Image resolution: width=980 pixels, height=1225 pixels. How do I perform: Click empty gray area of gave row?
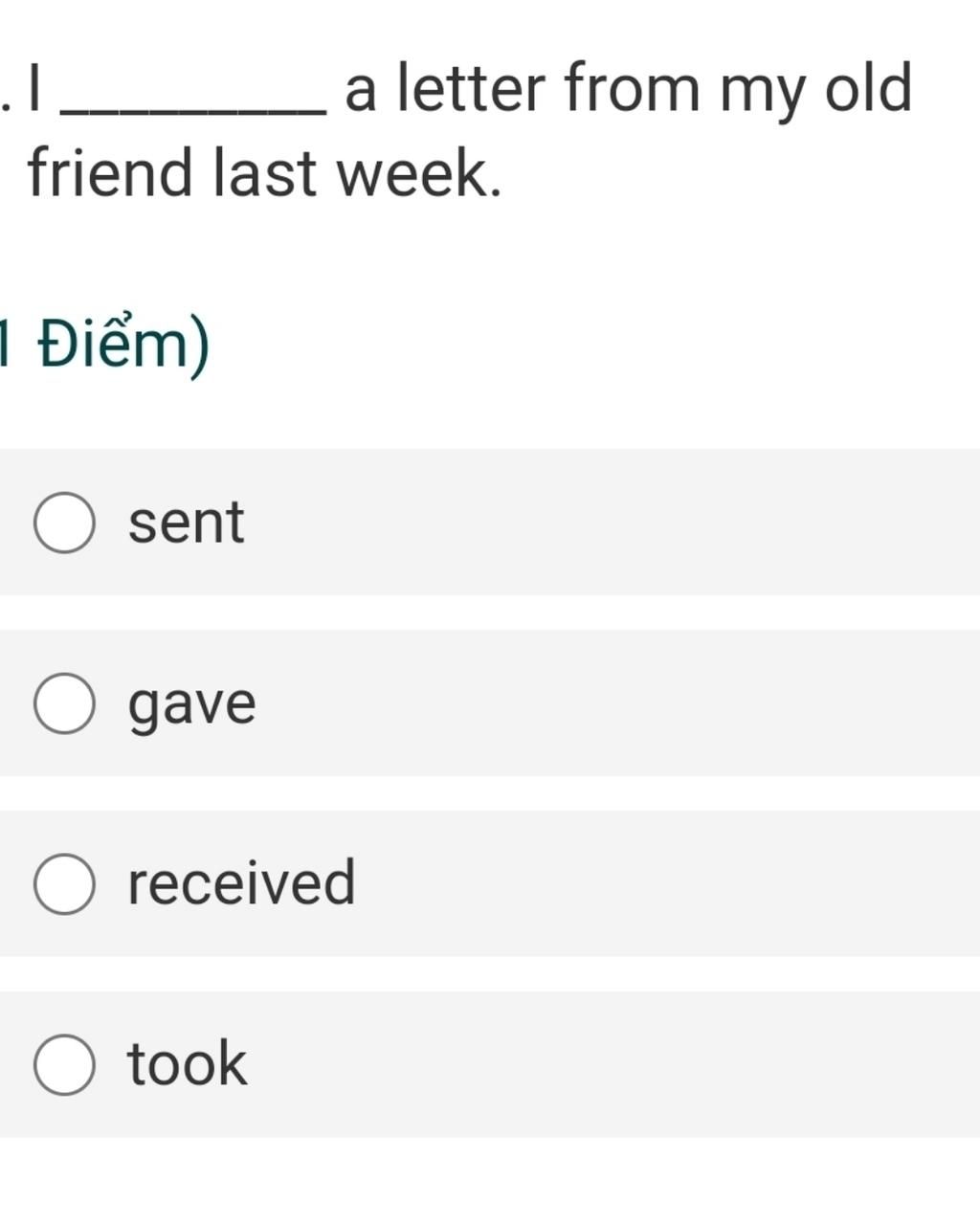[612, 703]
